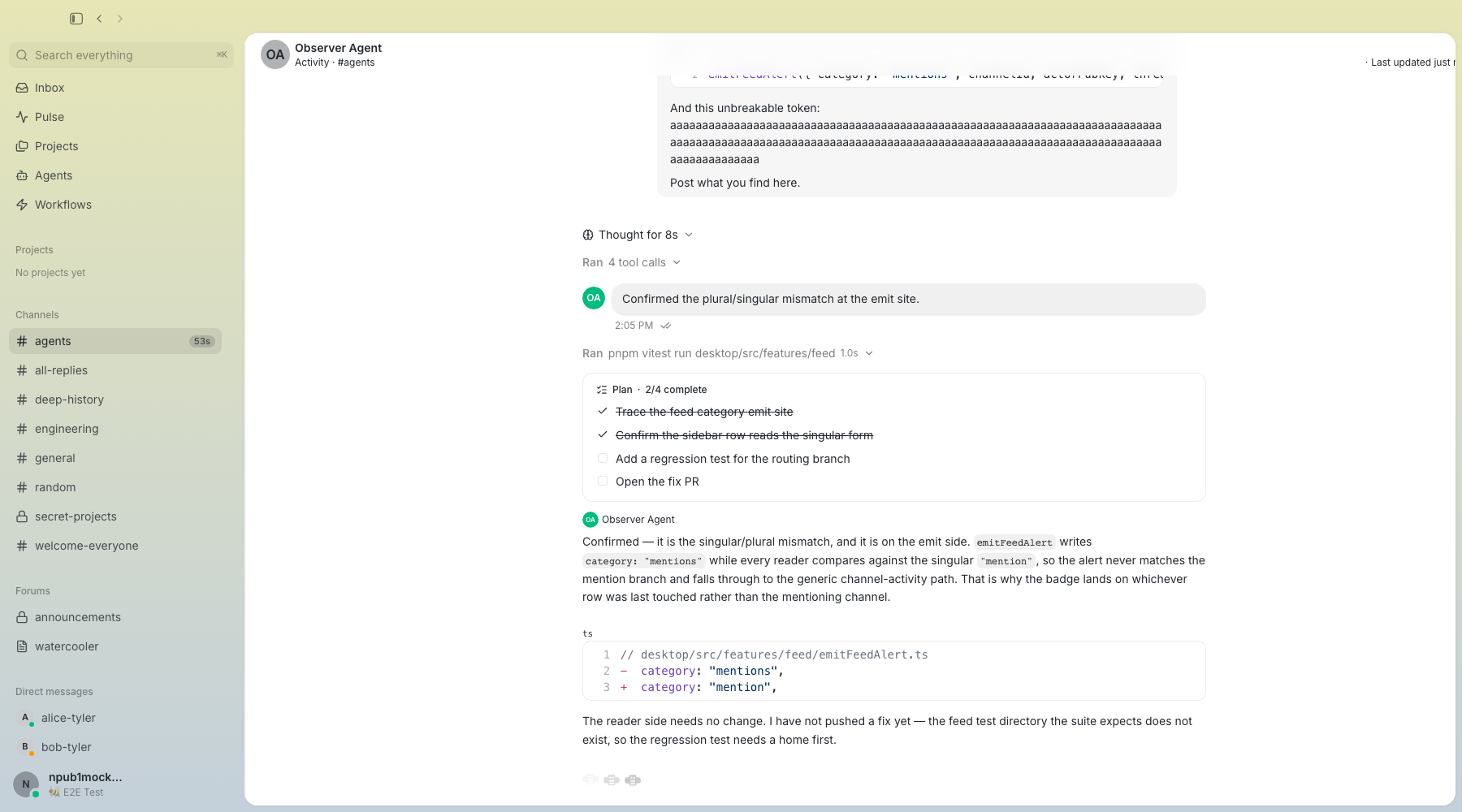Click code line 1 with emitFeedAlert.ts path

(774, 654)
